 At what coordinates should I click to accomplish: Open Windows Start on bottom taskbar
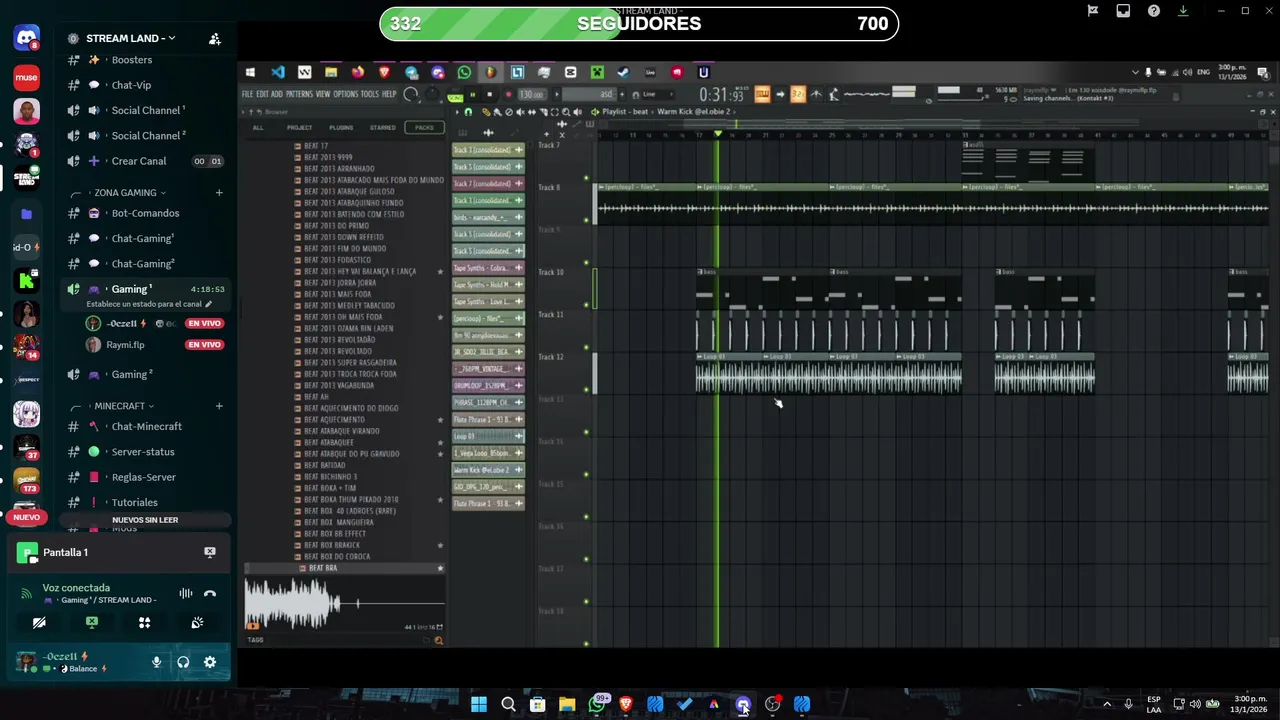click(x=479, y=705)
